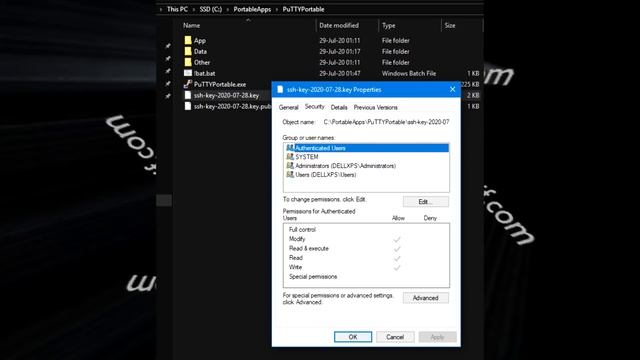The height and width of the screenshot is (360, 640).
Task: Click the Administrators group icon
Action: coord(290,166)
